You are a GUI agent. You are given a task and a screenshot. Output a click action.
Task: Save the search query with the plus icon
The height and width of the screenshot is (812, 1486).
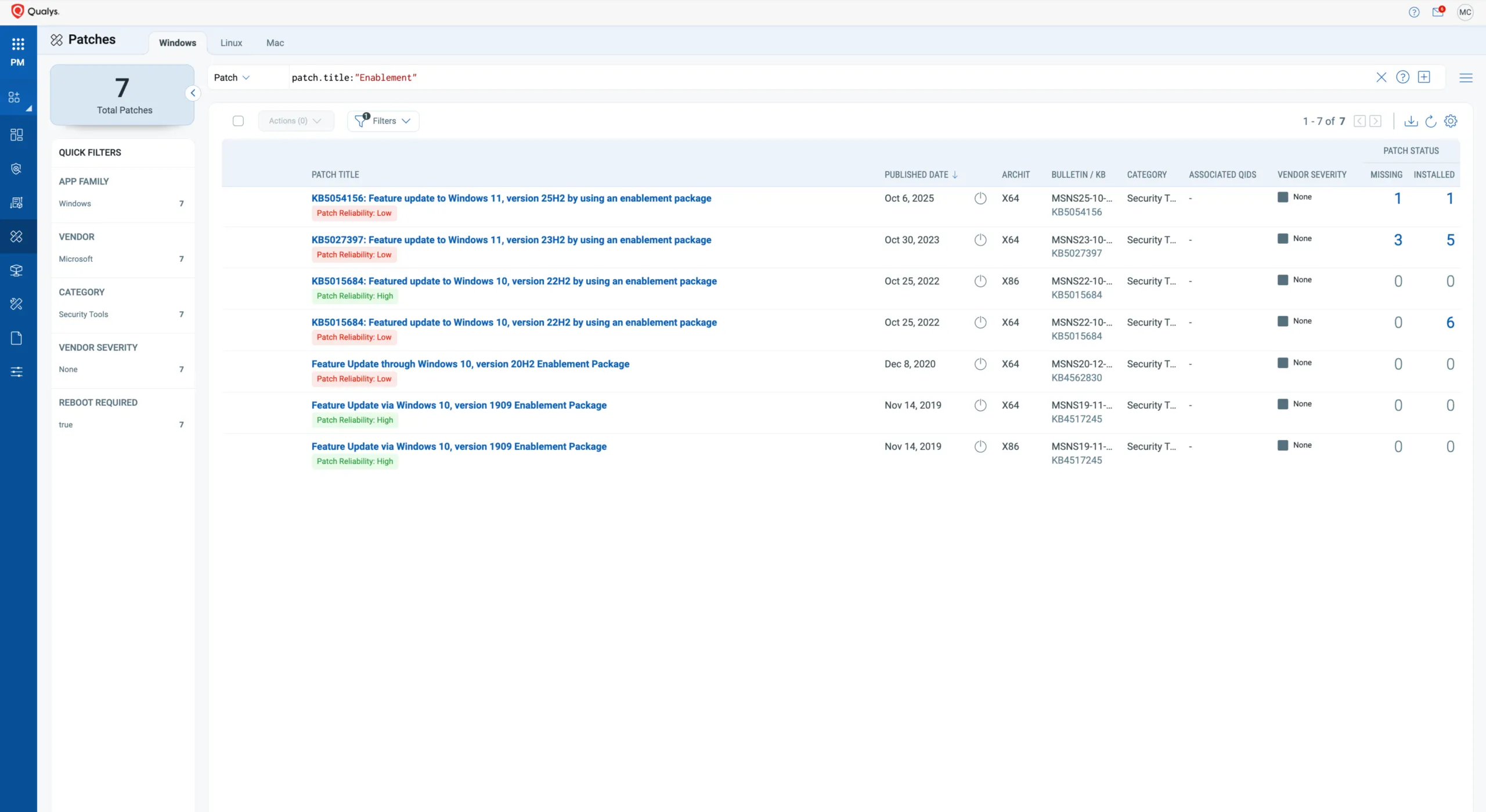pyautogui.click(x=1424, y=77)
